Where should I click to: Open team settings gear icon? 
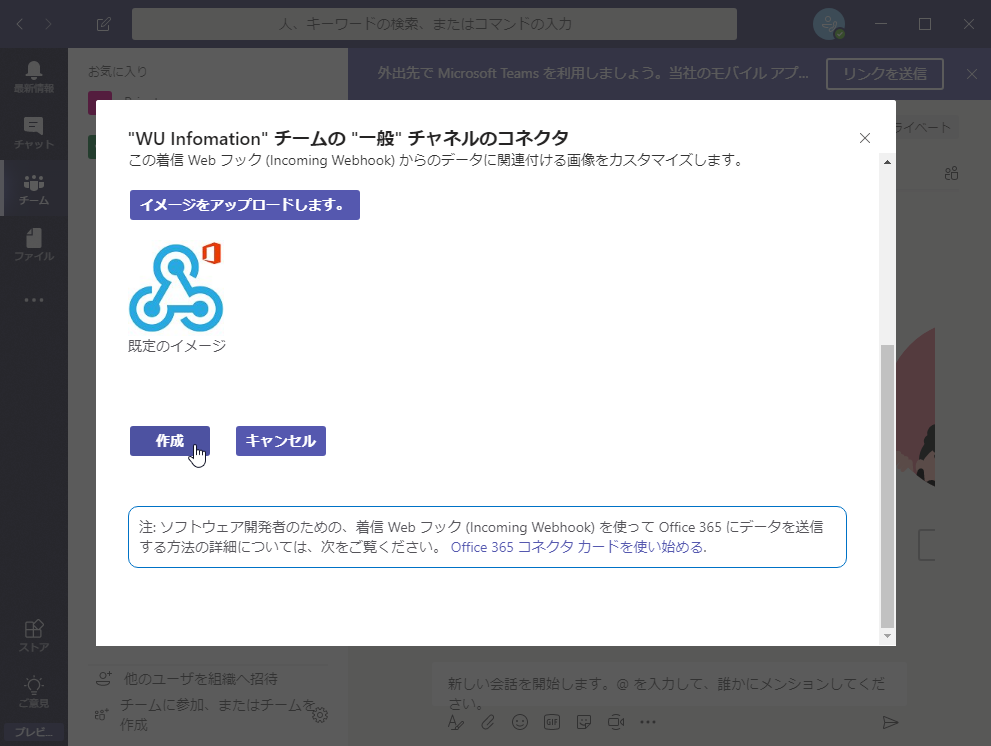tap(320, 715)
